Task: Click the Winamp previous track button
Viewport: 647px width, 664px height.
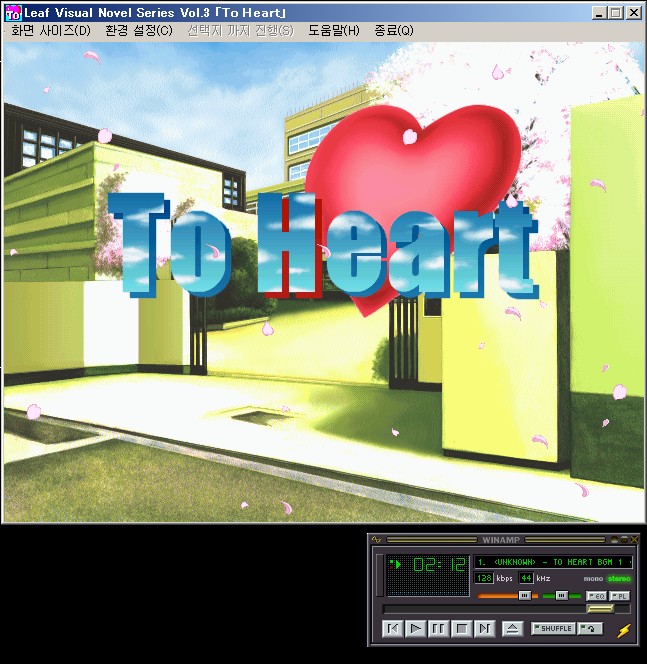Action: (393, 628)
